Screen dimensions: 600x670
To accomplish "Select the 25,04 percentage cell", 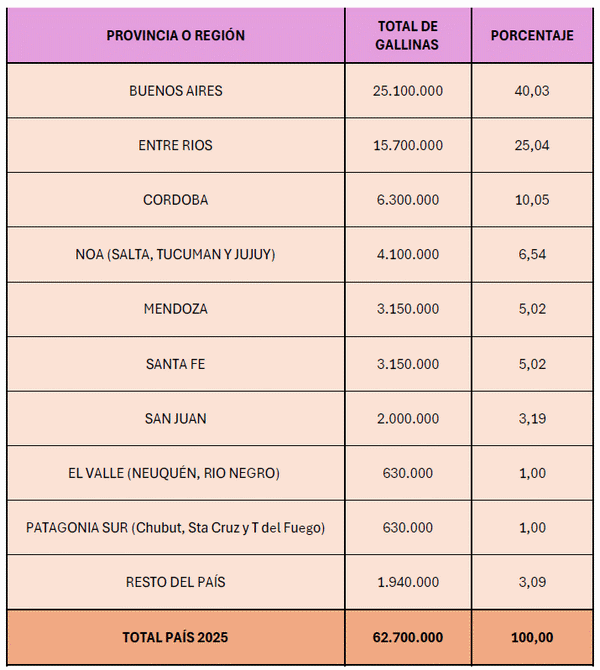I will click(x=532, y=145).
